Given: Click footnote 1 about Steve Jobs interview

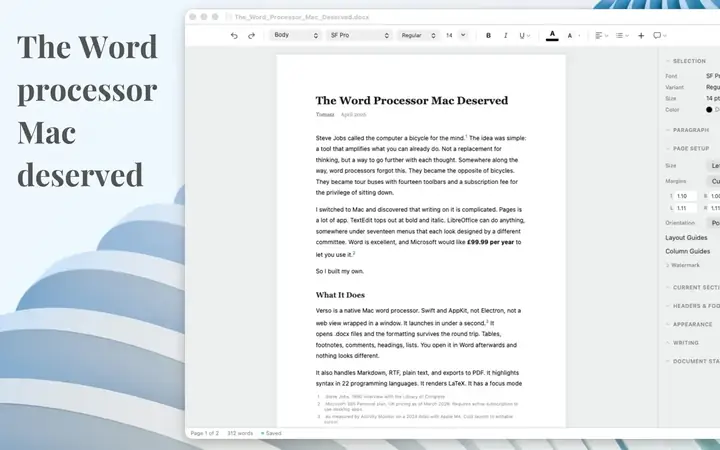Looking at the screenshot, I should click(x=381, y=396).
